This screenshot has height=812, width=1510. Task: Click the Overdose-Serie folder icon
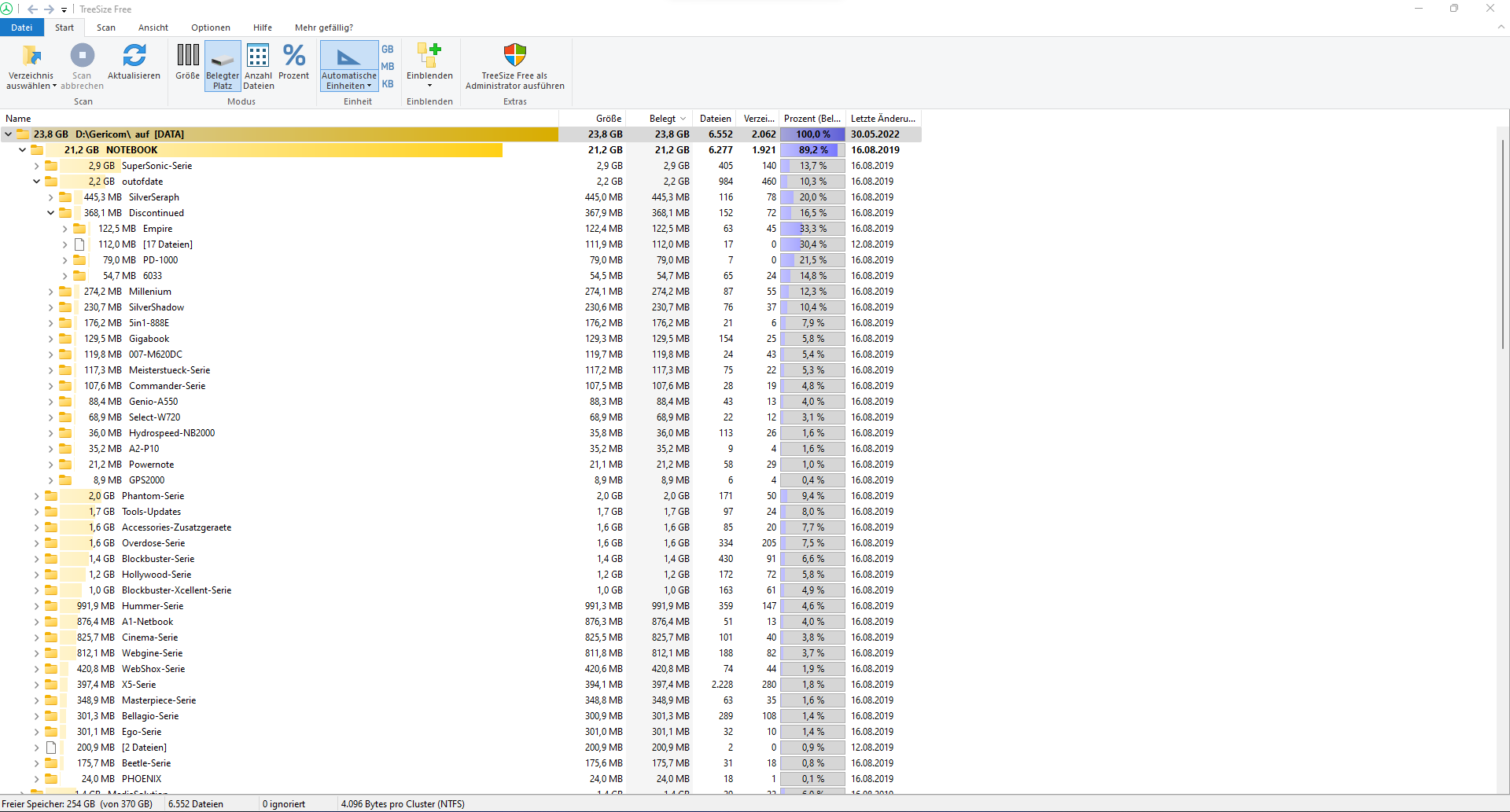coord(51,542)
